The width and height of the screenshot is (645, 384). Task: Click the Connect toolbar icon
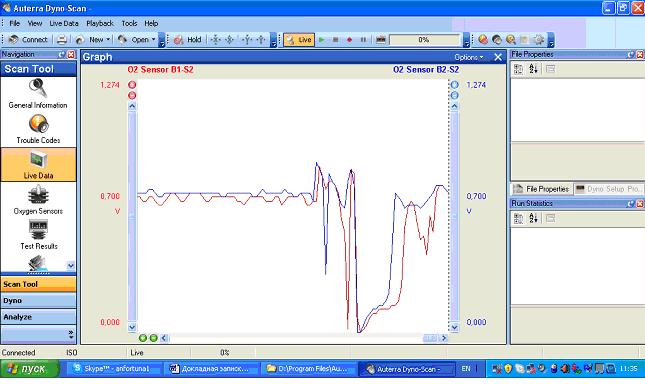coord(28,39)
